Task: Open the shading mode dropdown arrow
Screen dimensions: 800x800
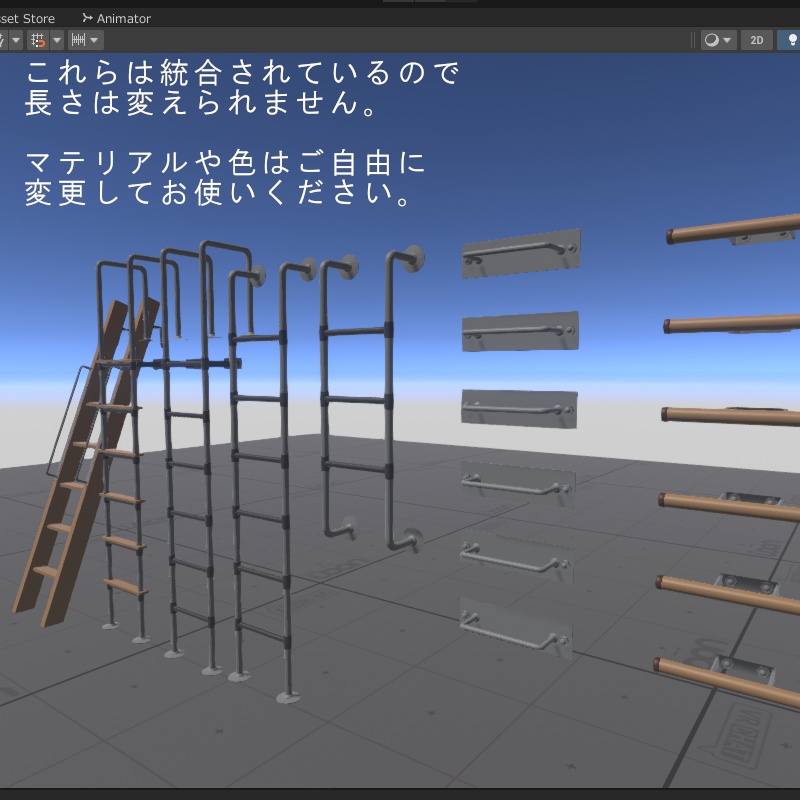Action: click(727, 40)
